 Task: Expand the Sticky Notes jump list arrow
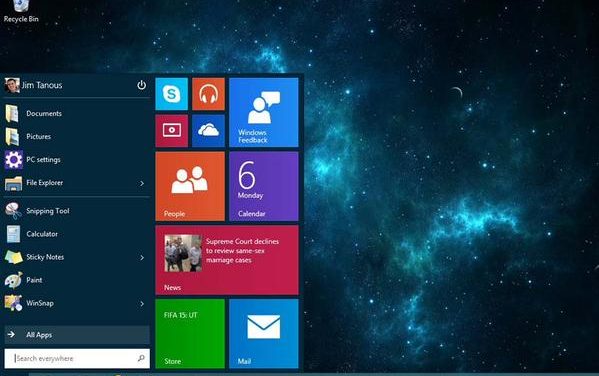[x=142, y=258]
